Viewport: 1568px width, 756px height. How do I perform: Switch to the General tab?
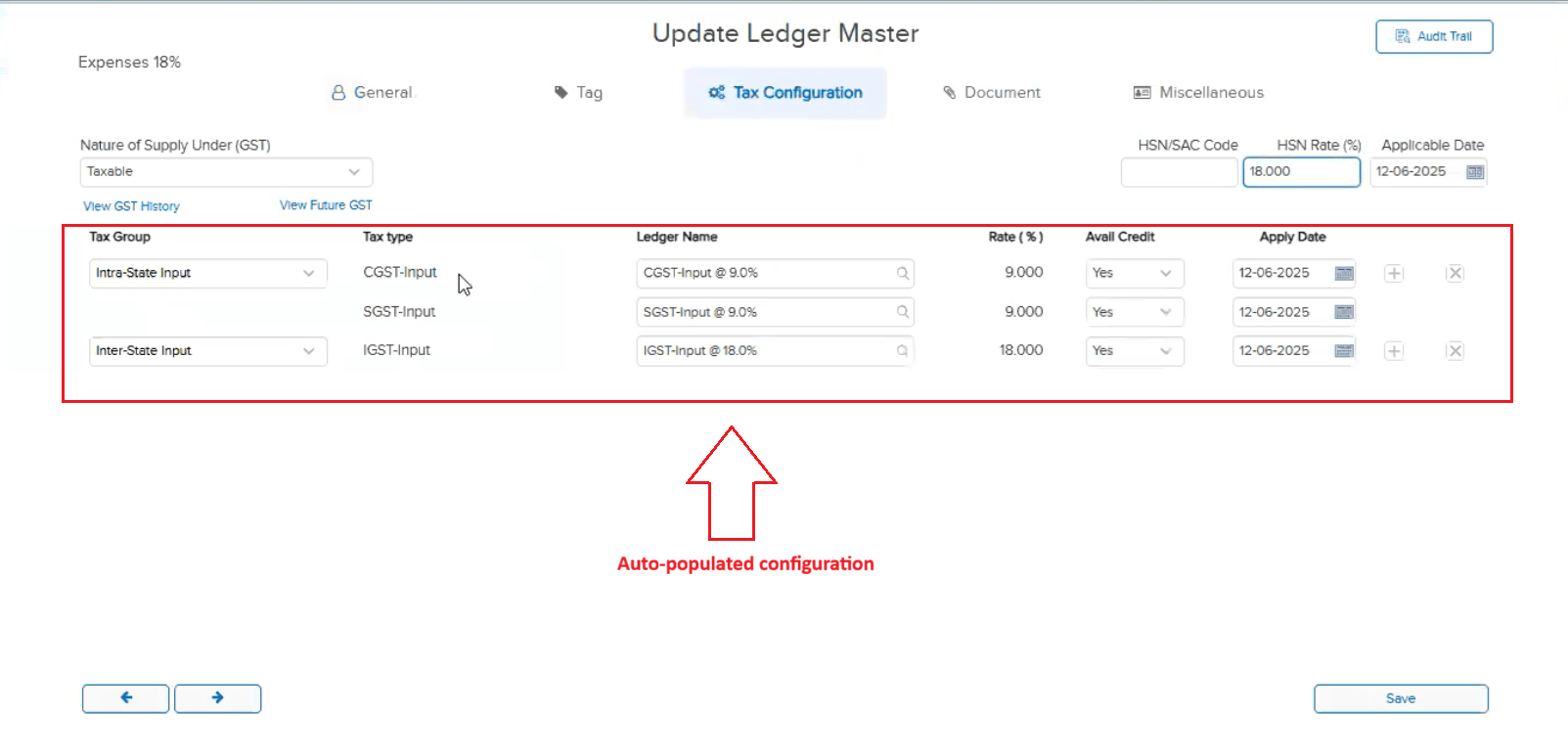pos(373,93)
